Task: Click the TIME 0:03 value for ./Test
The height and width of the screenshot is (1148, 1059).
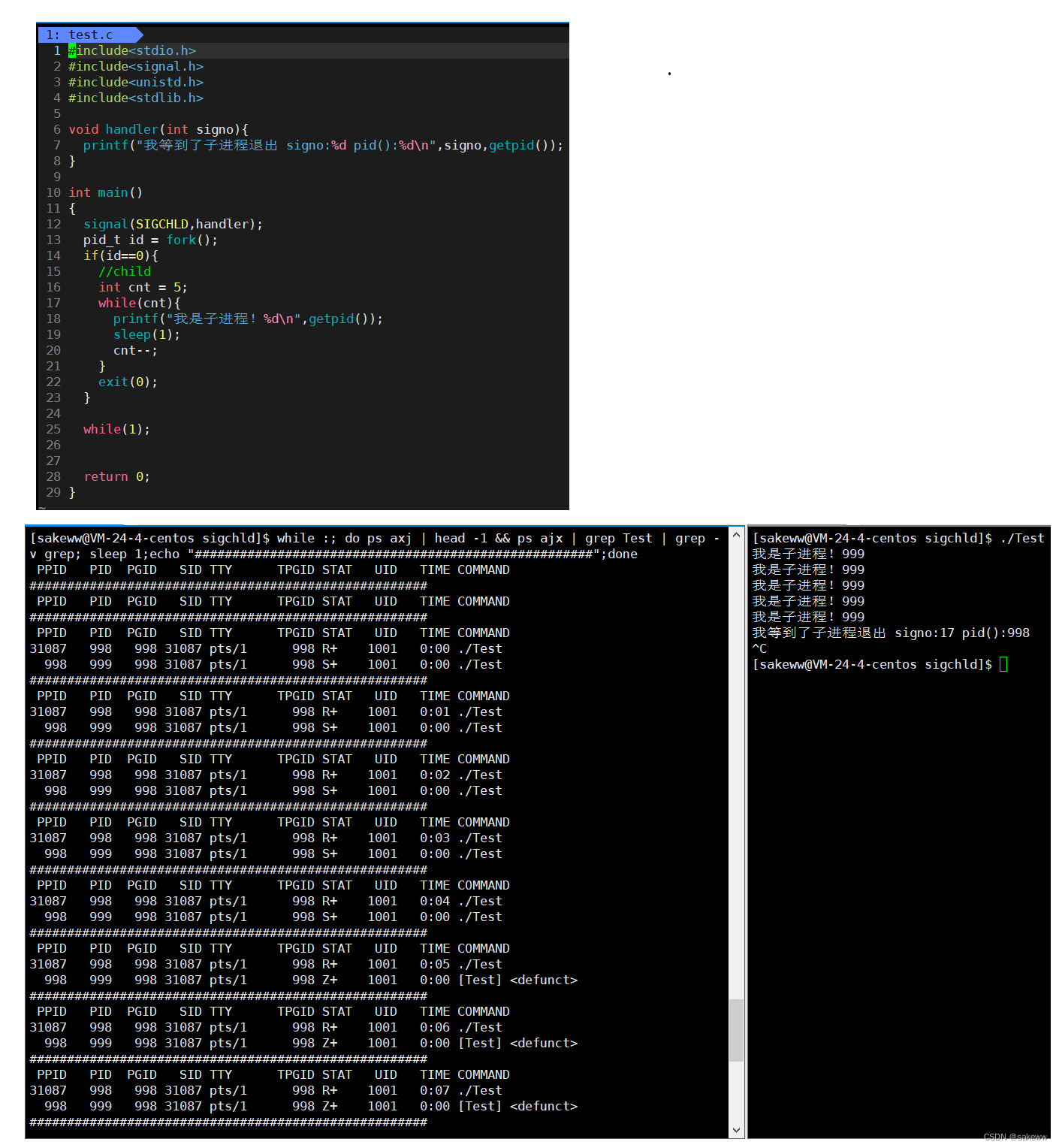Action: [435, 838]
